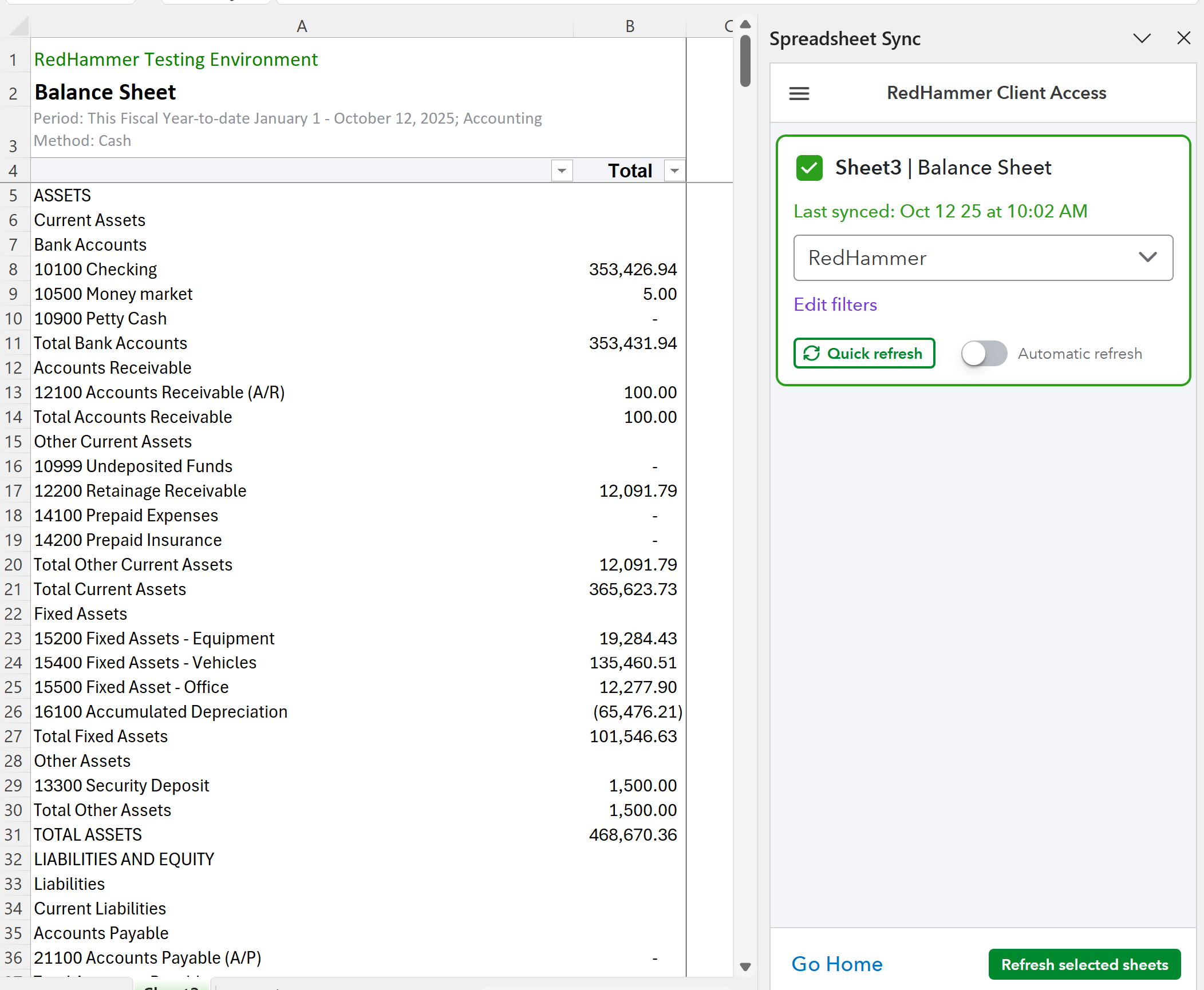Close the Spreadsheet Sync task pane
Image resolution: width=1204 pixels, height=990 pixels.
[x=1183, y=38]
